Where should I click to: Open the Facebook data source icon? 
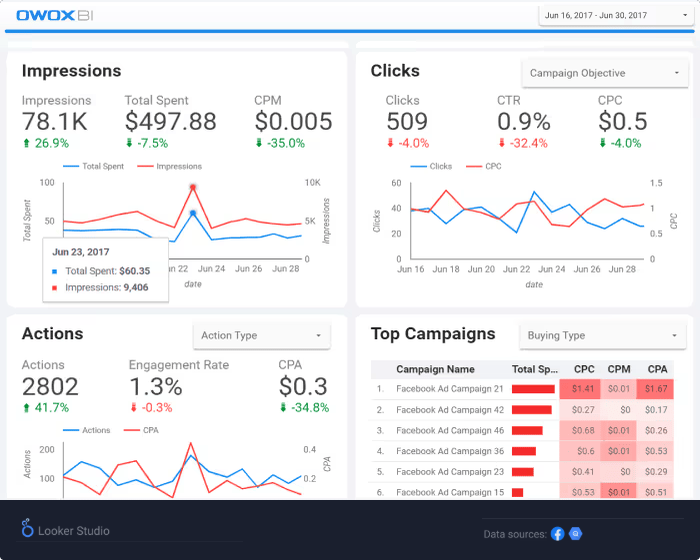click(x=558, y=534)
